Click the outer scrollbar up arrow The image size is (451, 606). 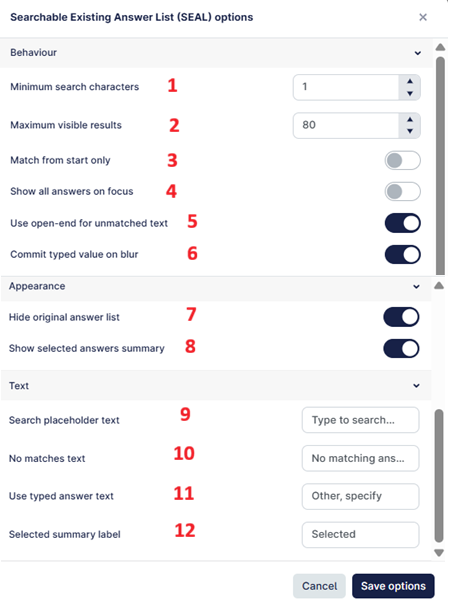(x=440, y=48)
